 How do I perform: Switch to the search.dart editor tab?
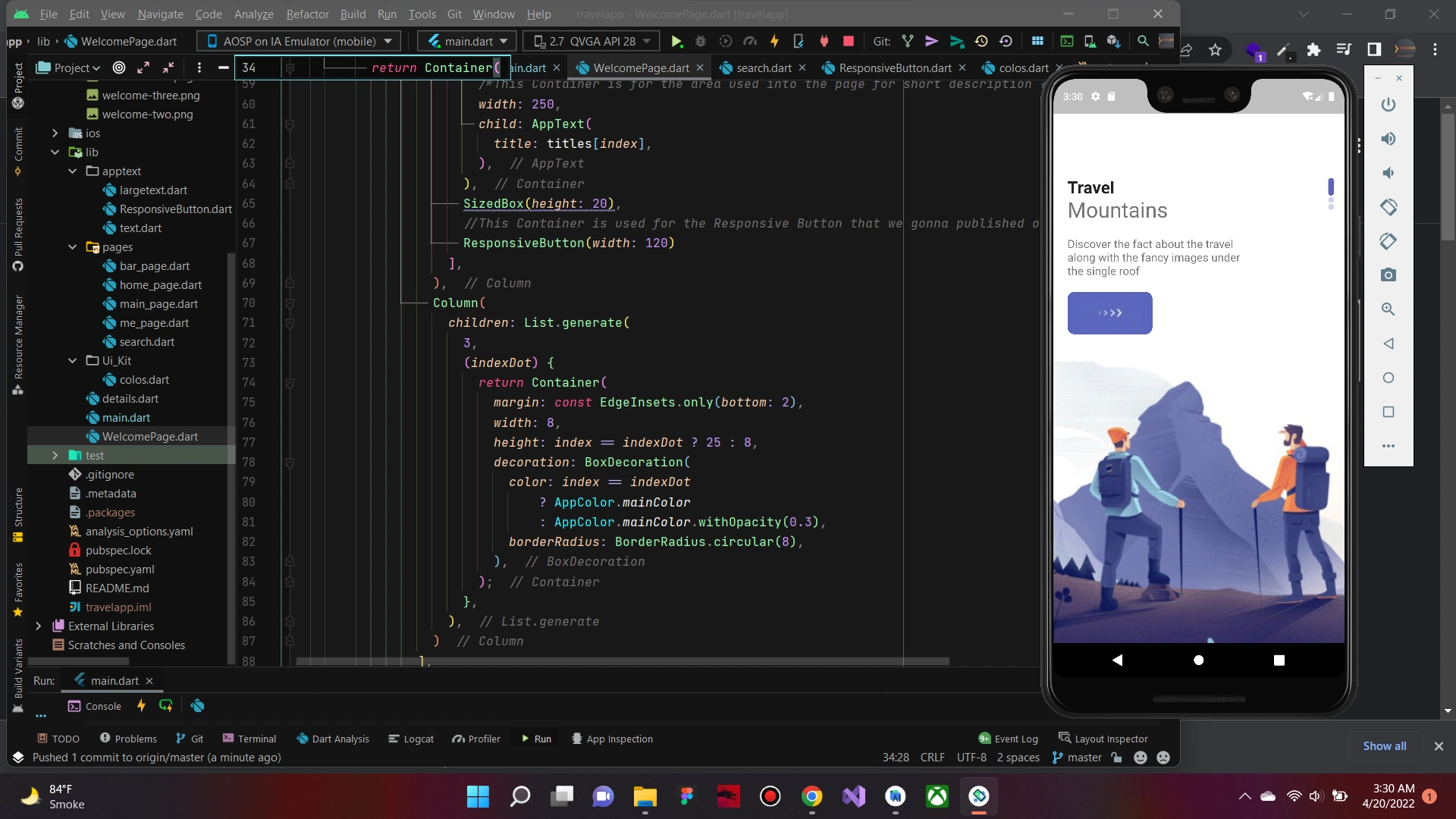click(x=763, y=67)
